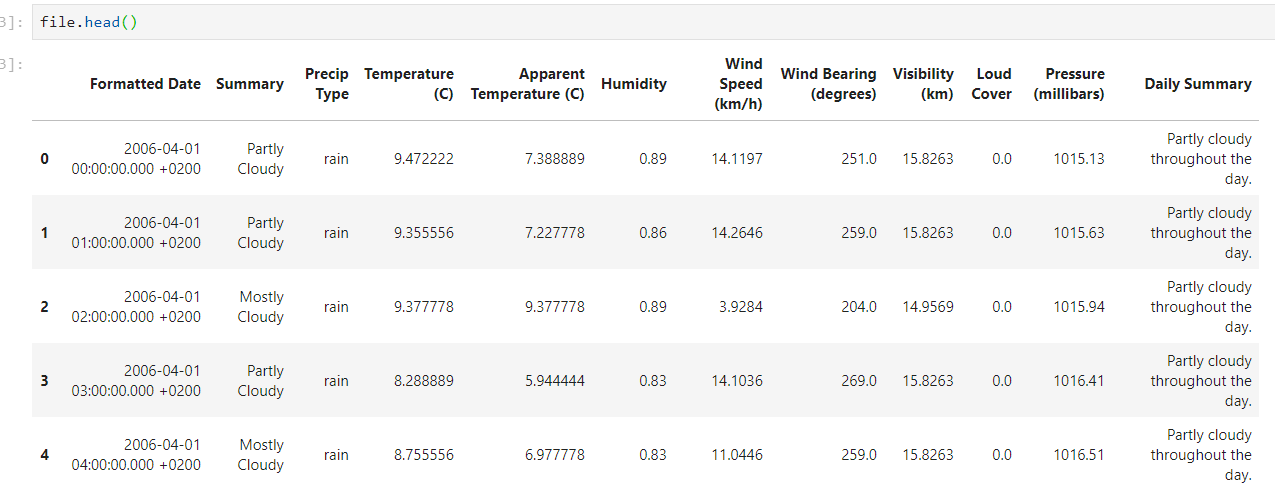Select row index 0 label
This screenshot has height=504, width=1275.
44,158
